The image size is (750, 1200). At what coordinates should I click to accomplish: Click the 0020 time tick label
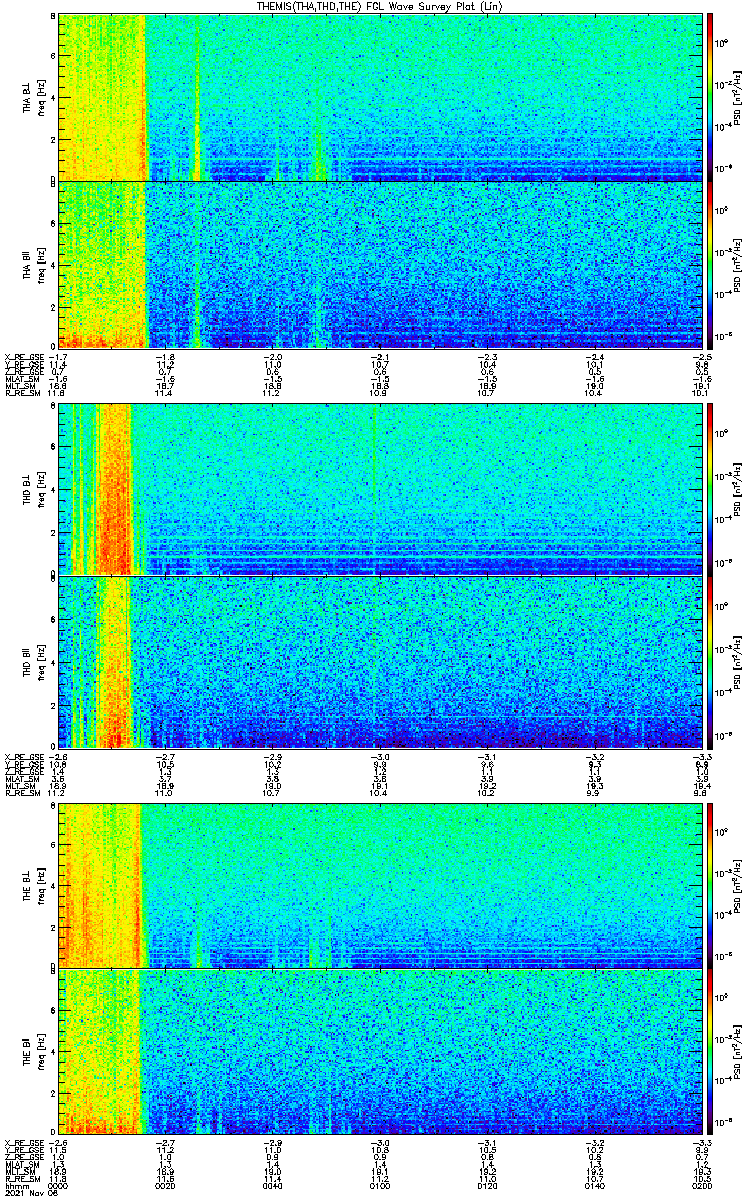166,1186
